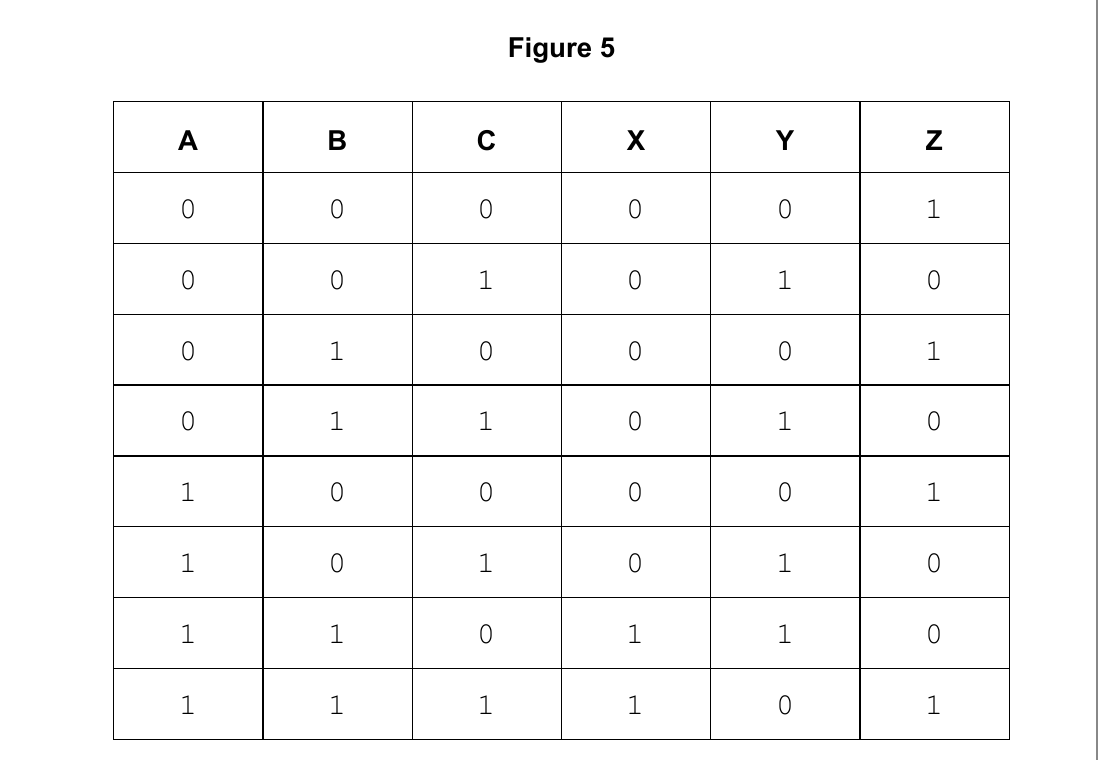Click C input cell in row 0 1 1
This screenshot has height=760, width=1100.
(487, 421)
